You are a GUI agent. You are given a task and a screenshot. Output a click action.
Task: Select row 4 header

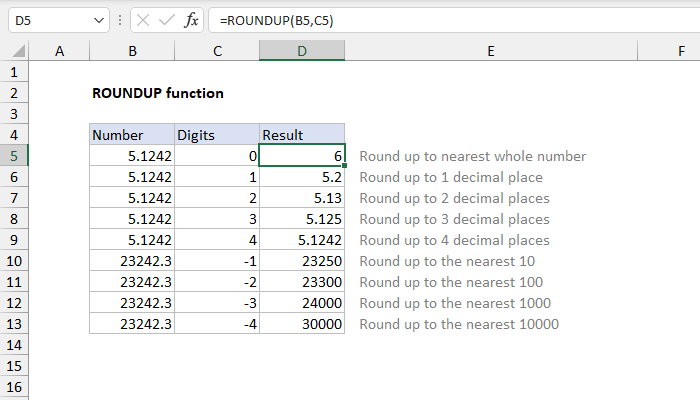14,135
